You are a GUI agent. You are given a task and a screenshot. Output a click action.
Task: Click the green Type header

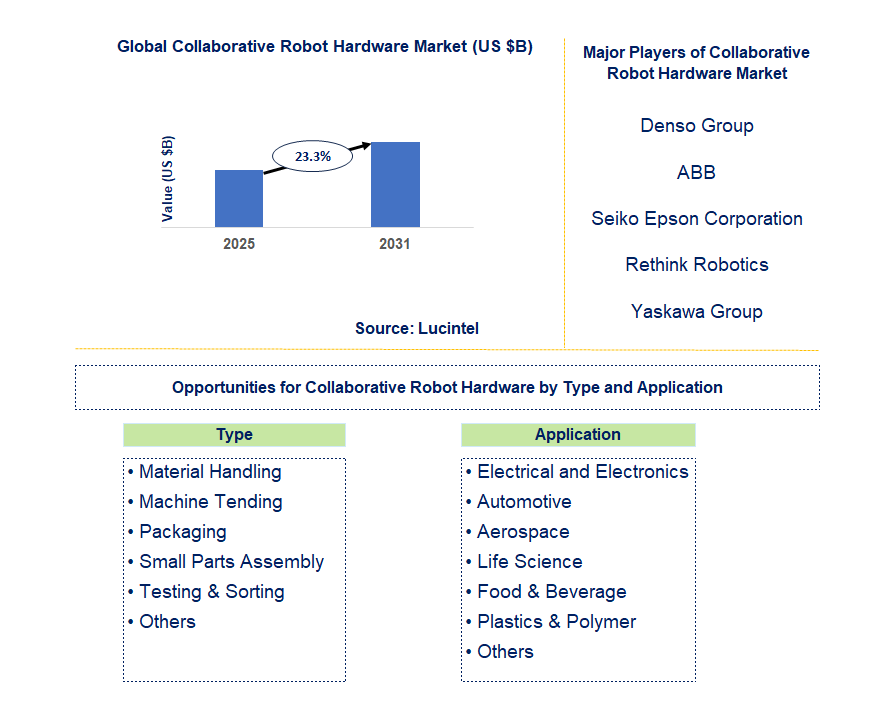click(235, 435)
